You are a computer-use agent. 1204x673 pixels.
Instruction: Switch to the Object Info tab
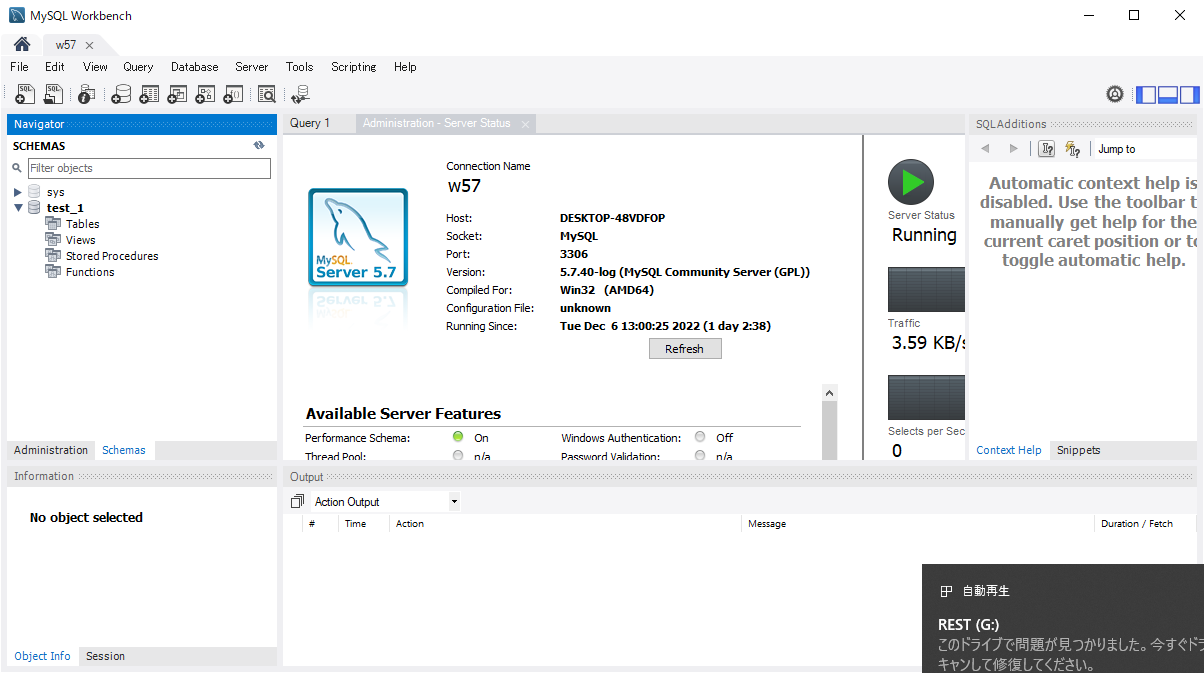pyautogui.click(x=43, y=656)
